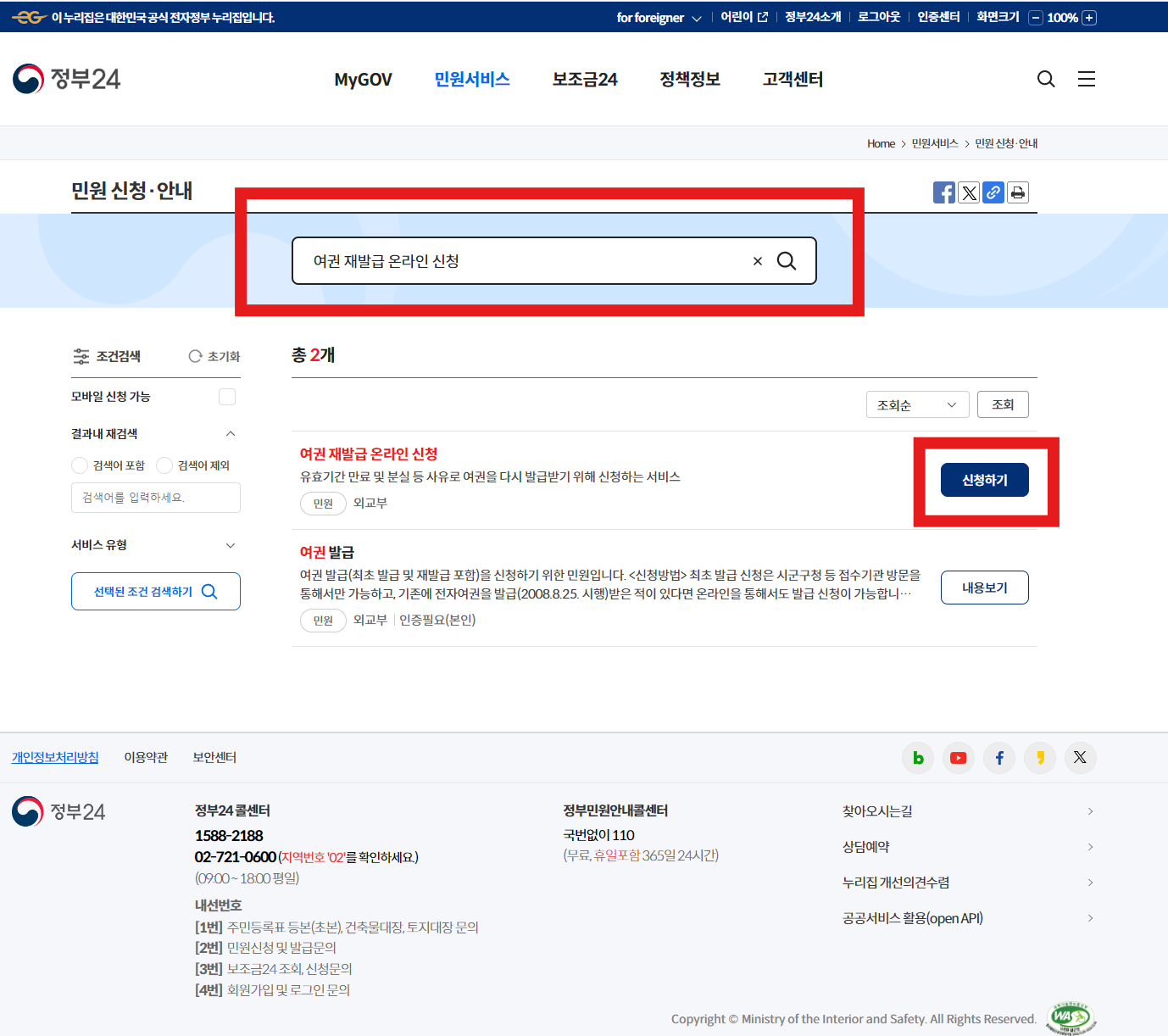The image size is (1168, 1036).
Task: Select the 검색어 포함 radio button
Action: (79, 465)
